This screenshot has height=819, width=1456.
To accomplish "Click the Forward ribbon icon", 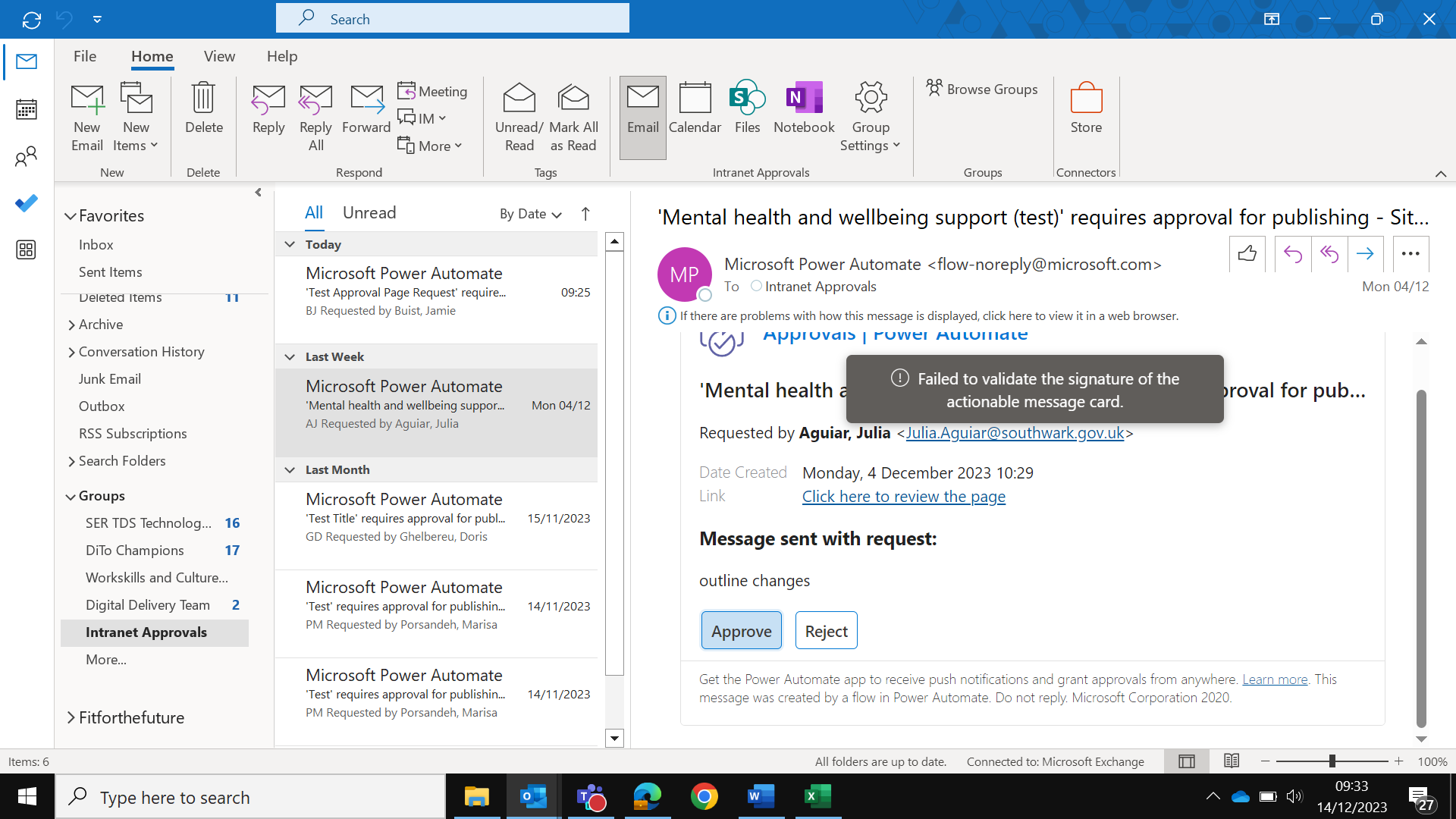I will 367,99.
